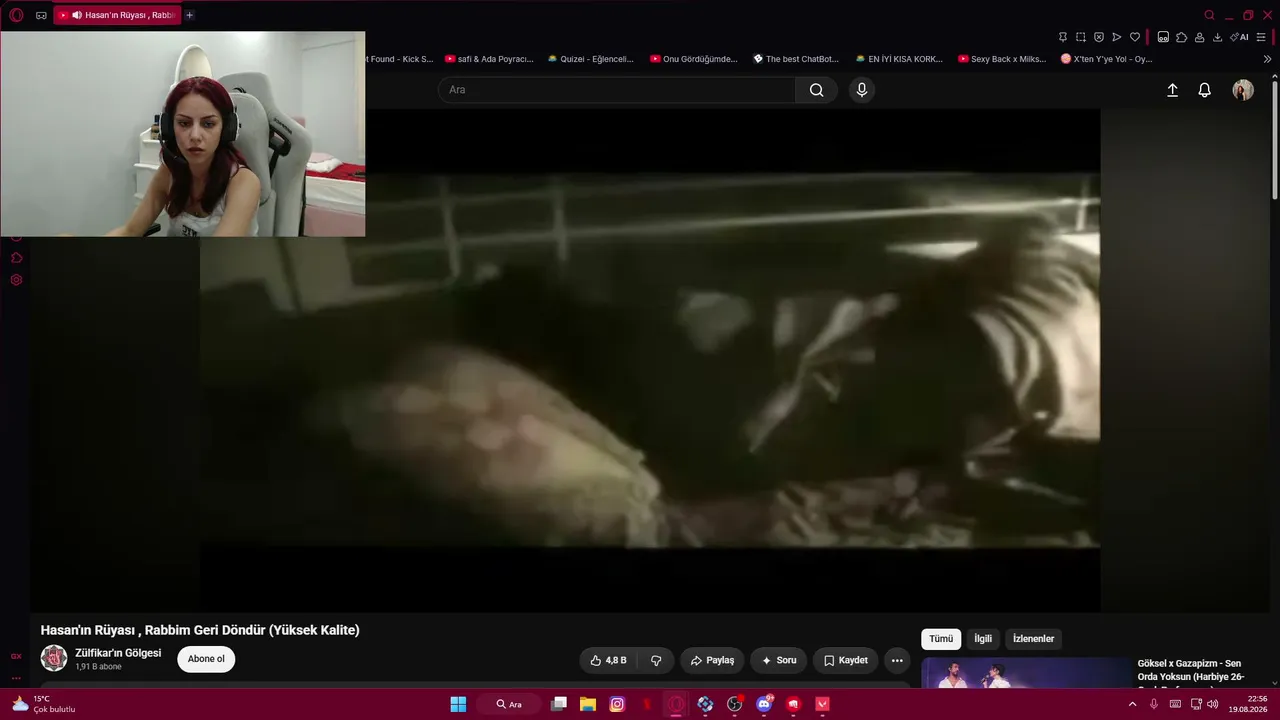Image resolution: width=1280 pixels, height=720 pixels.
Task: Open Task View on the taskbar
Action: point(559,704)
